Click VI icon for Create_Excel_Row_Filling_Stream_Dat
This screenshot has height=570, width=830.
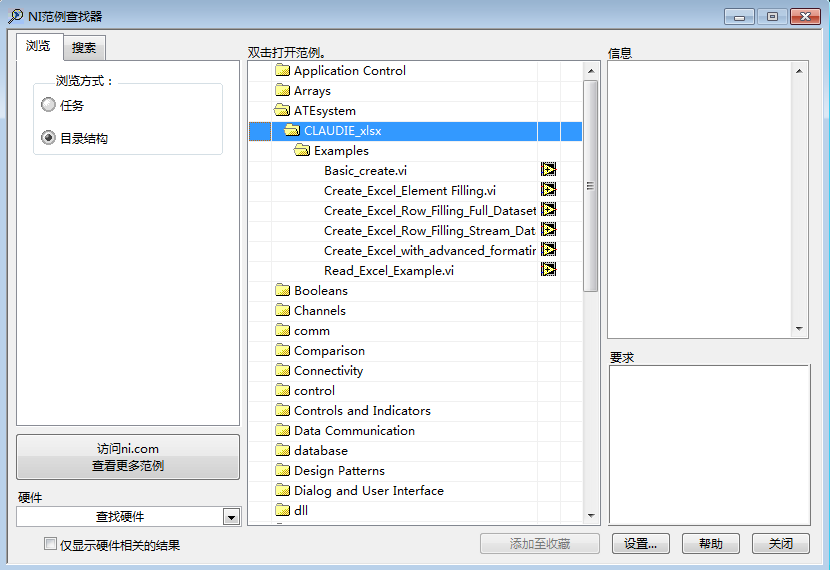click(x=548, y=230)
